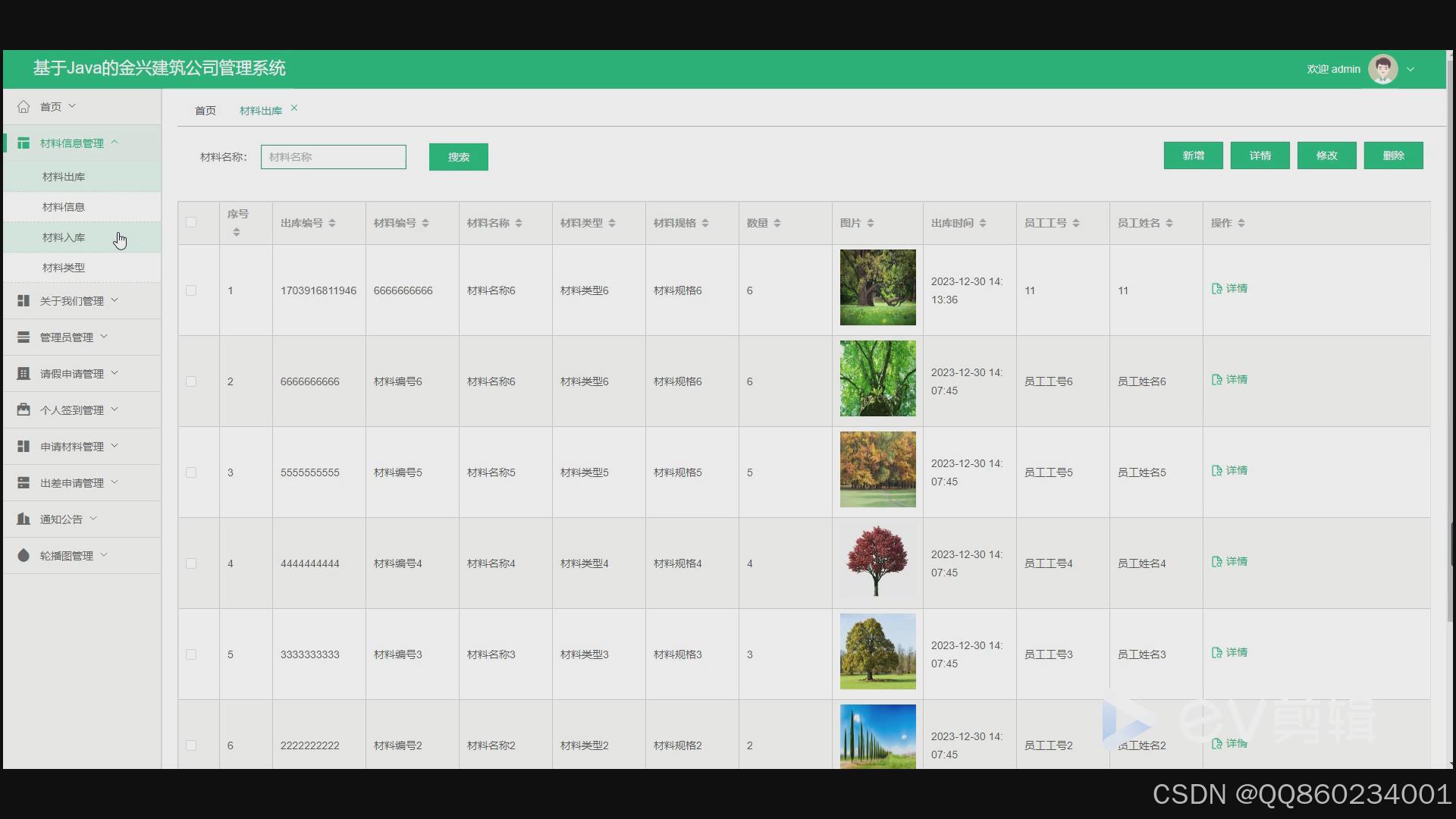The image size is (1456, 819).
Task: Sort by 员工姓名 column arrows
Action: [1169, 223]
